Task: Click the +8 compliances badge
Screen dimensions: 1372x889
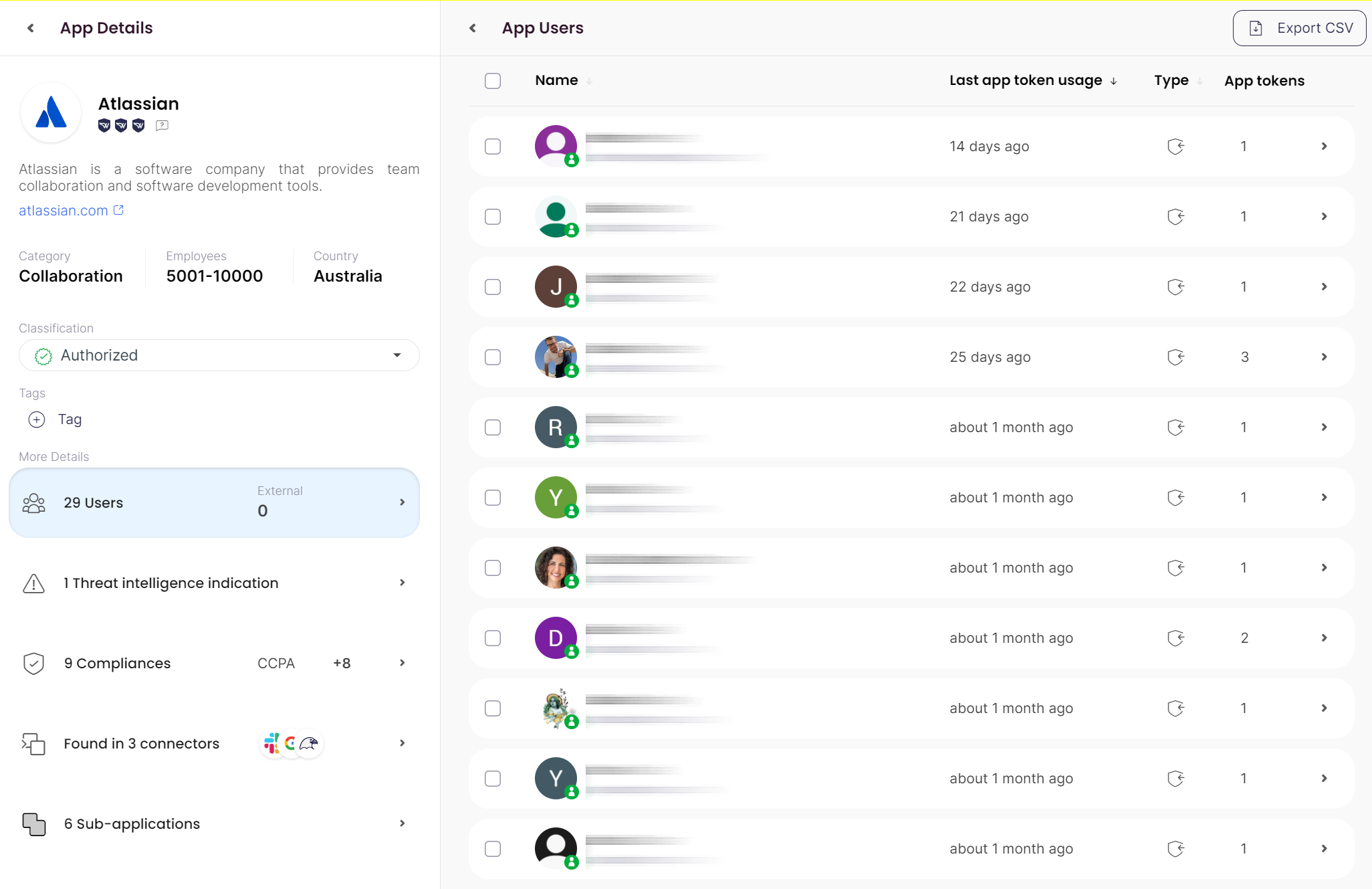Action: coord(342,664)
